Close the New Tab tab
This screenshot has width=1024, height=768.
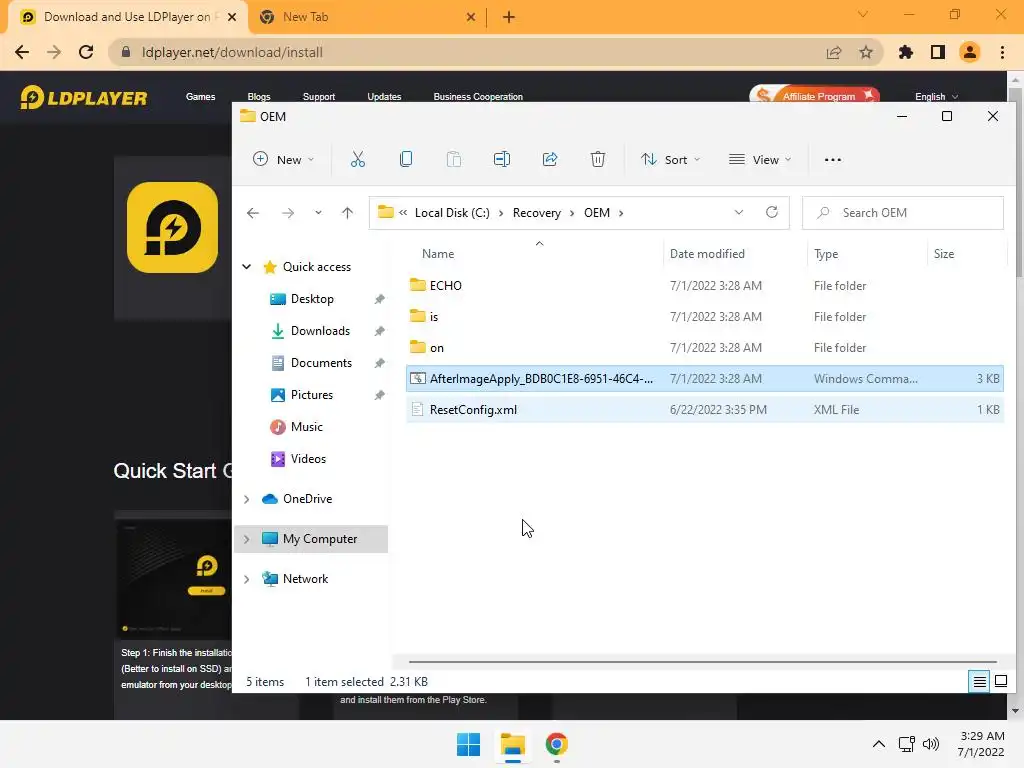(x=471, y=17)
